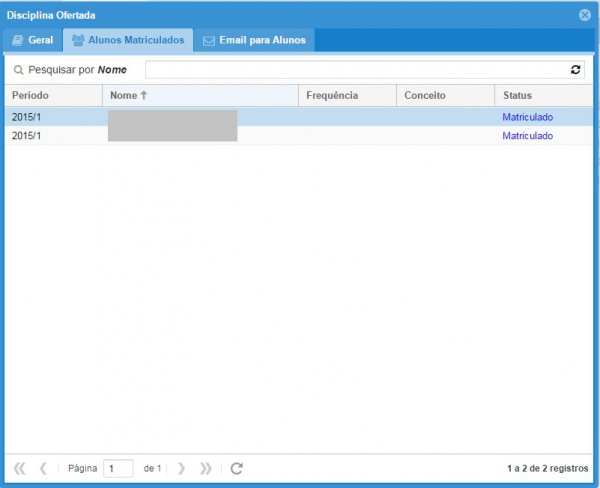
Task: Click Matriculado status in second row
Action: [527, 136]
